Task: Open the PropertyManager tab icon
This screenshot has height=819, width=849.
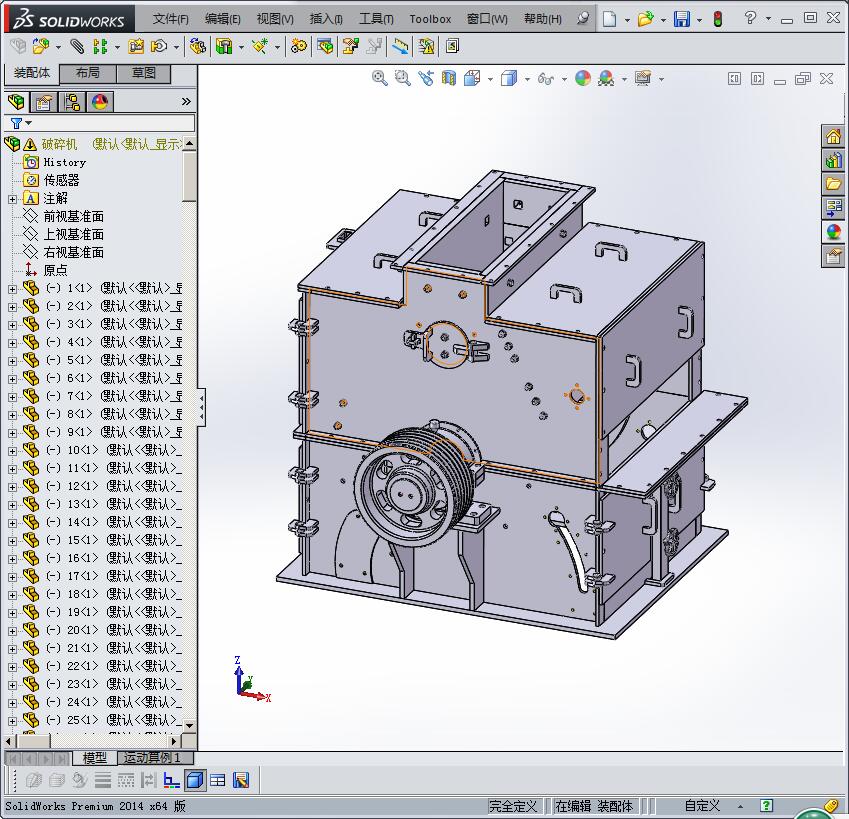Action: coord(44,102)
